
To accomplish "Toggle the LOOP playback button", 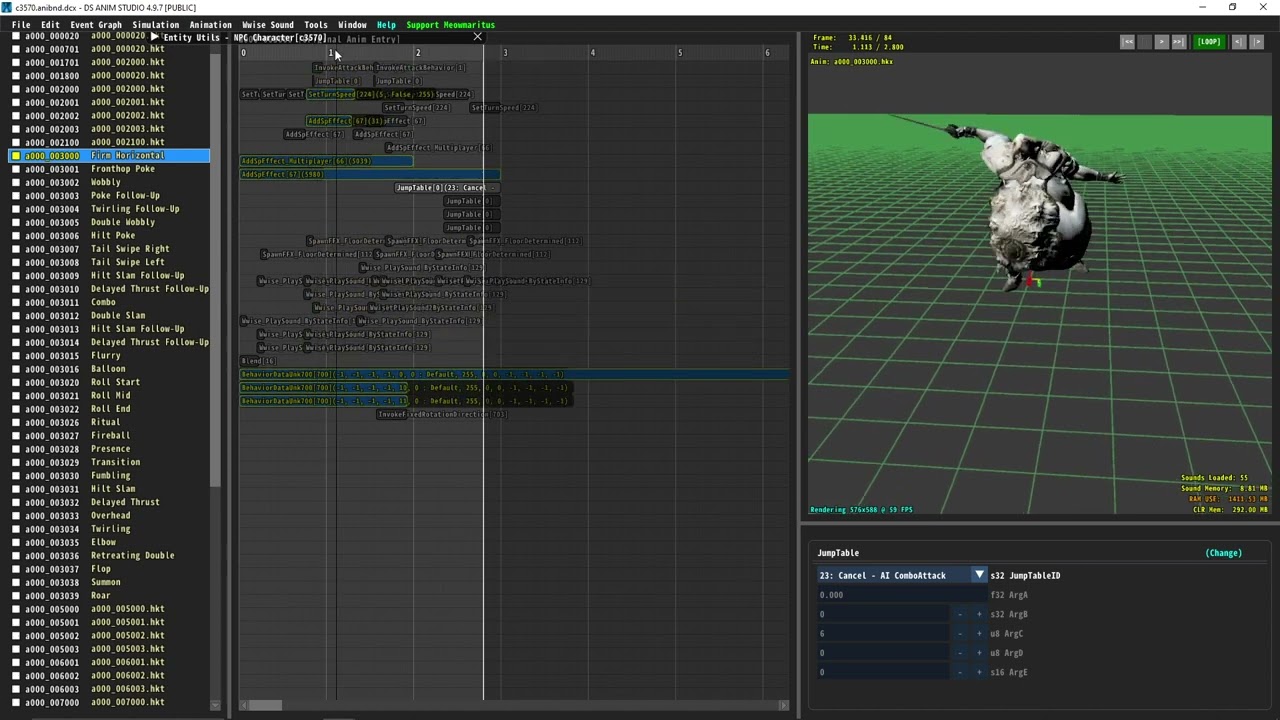I will click(1209, 42).
